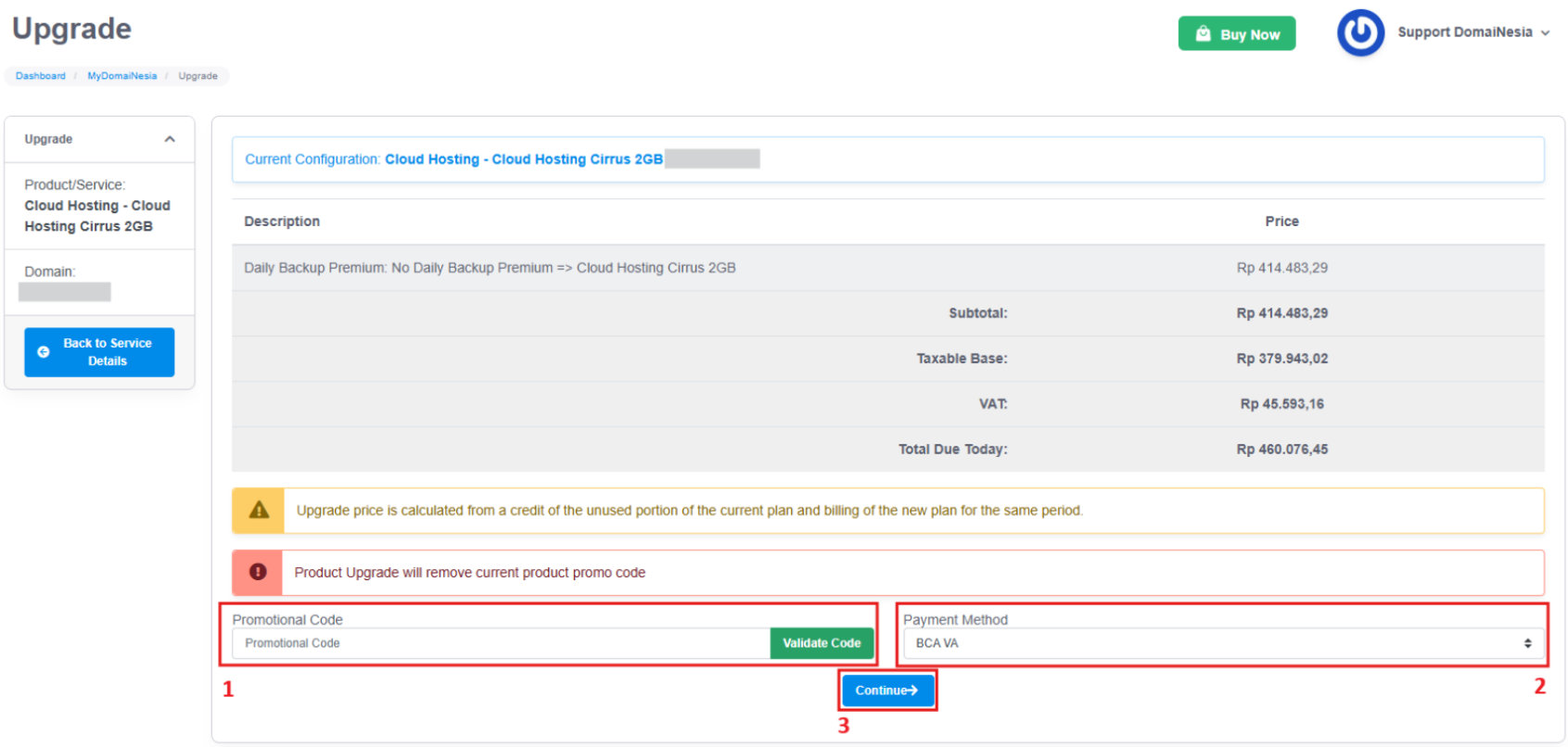The height and width of the screenshot is (747, 1568).
Task: Click the Promotional Code input field
Action: pos(501,643)
